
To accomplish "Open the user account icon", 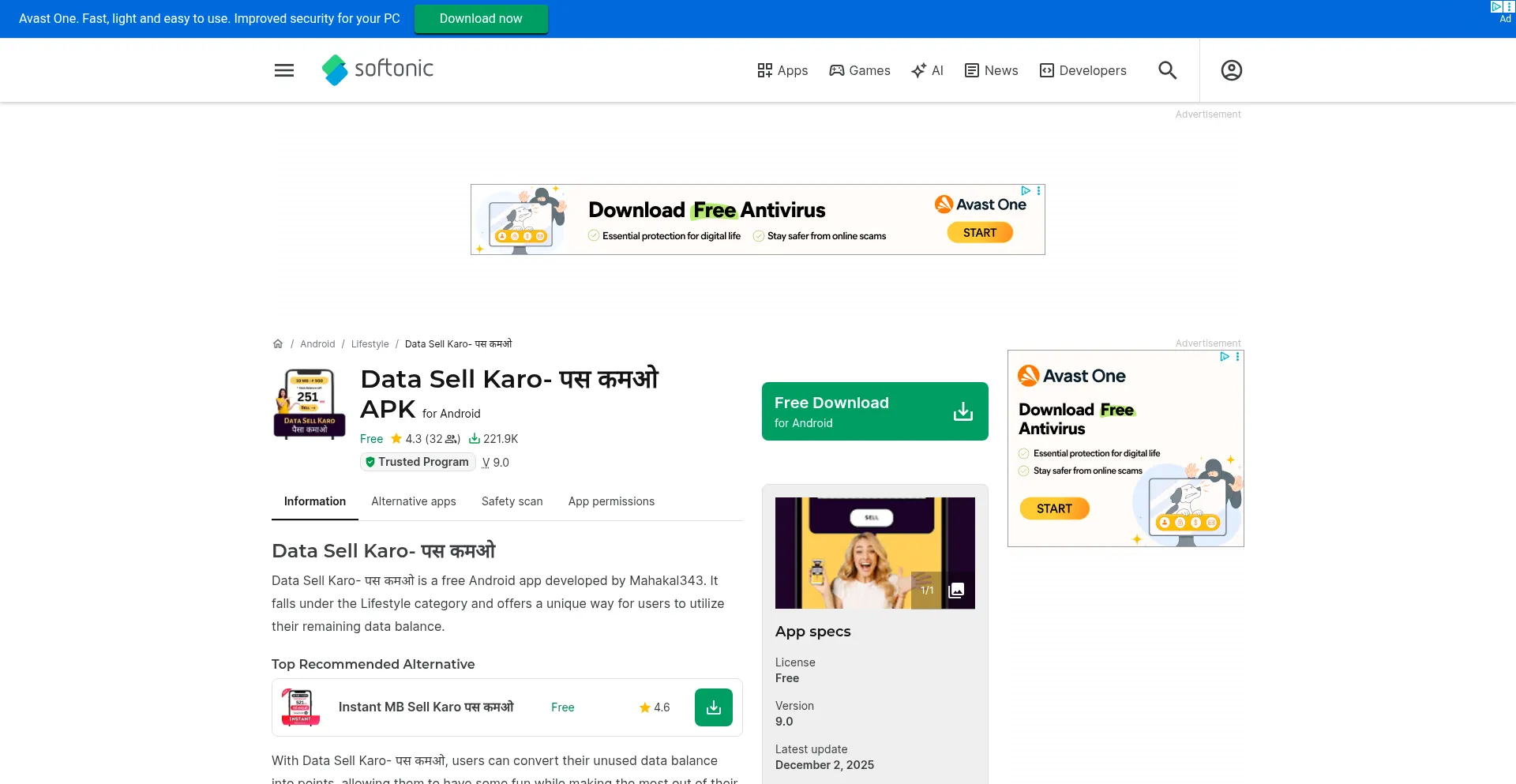I will [1231, 70].
